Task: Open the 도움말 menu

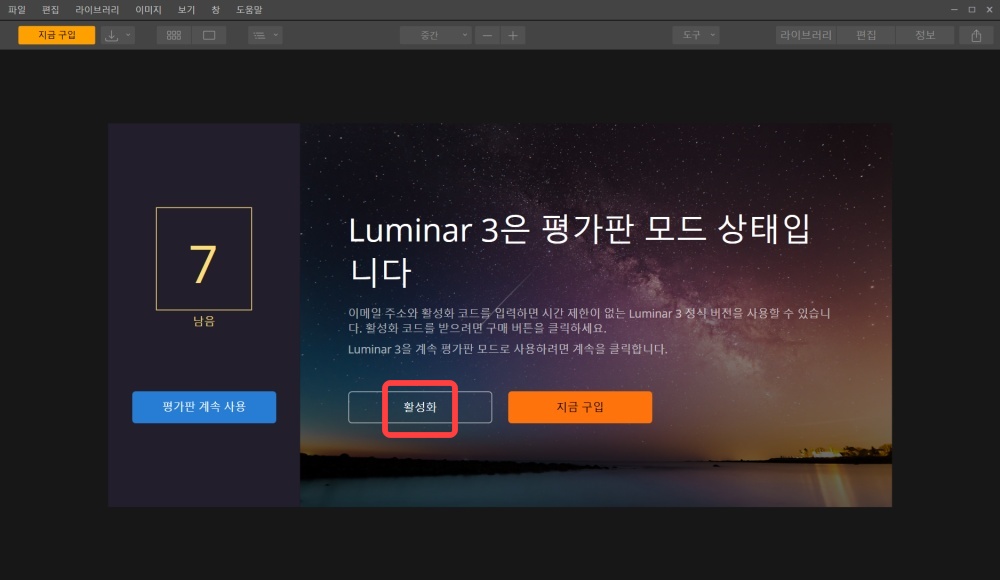Action: coord(249,10)
